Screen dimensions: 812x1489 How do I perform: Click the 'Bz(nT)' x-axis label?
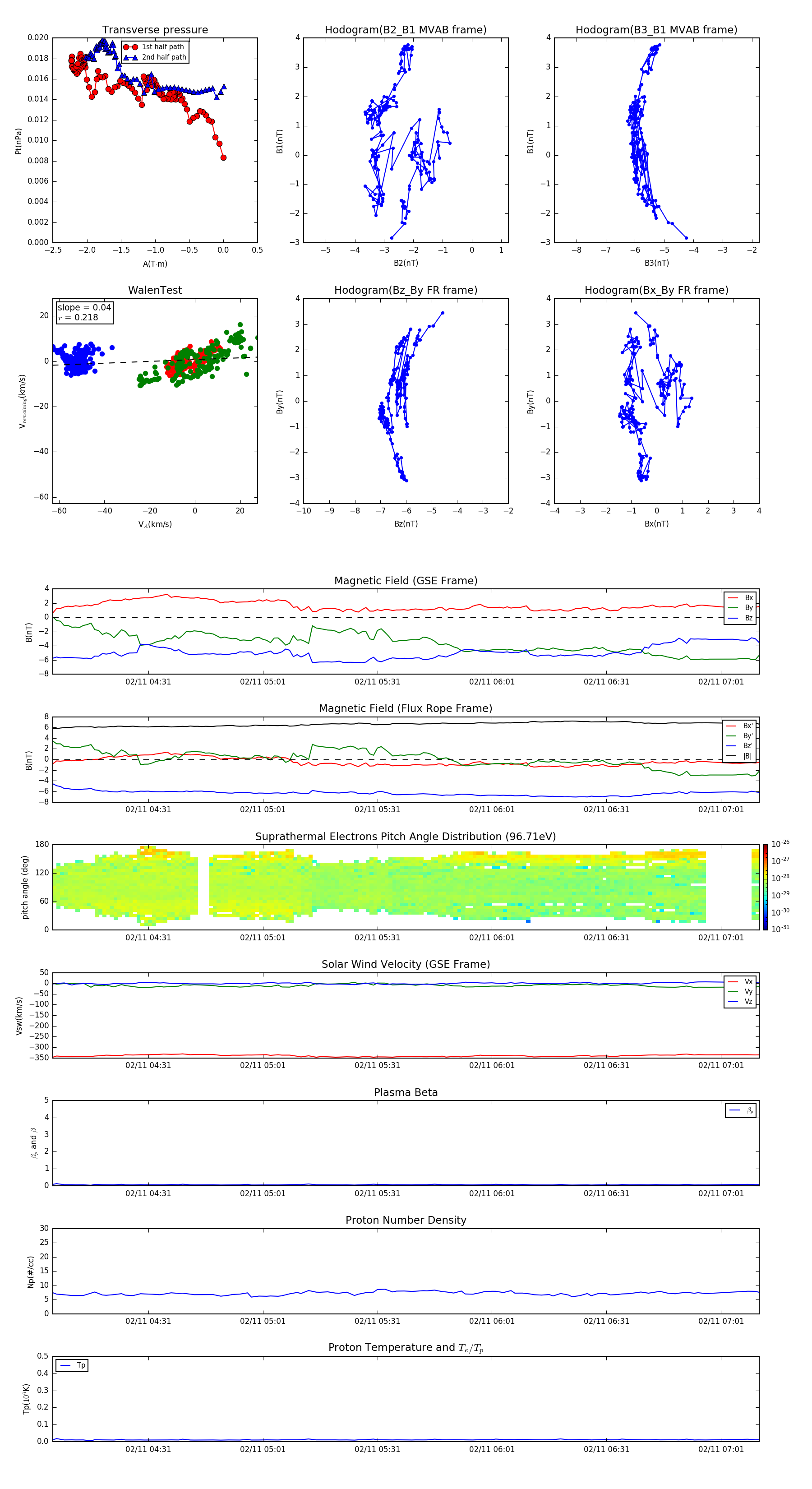coord(406,524)
